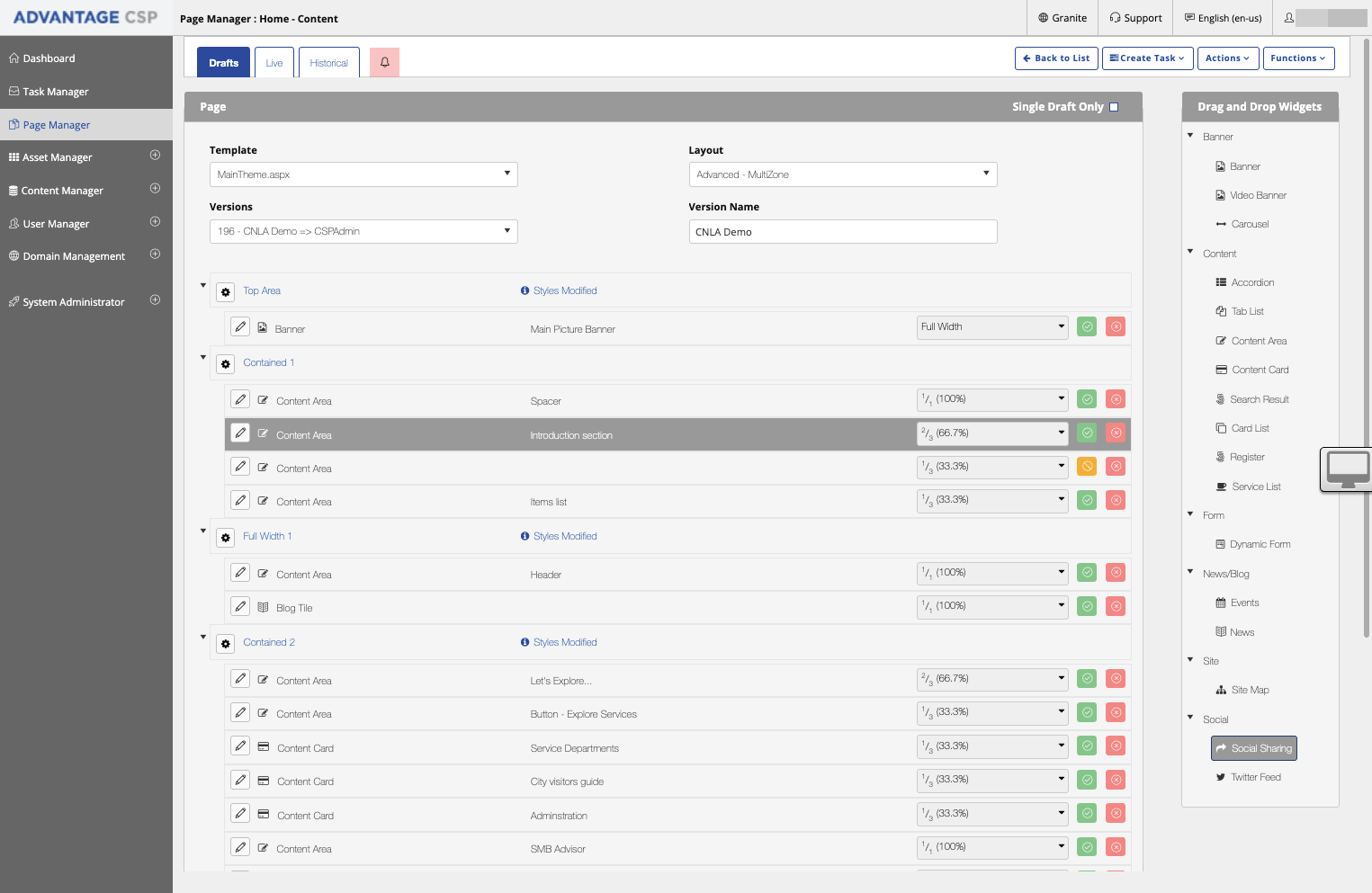This screenshot has width=1372, height=893.
Task: Toggle the Single Draft Only checkbox
Action: tap(1114, 107)
